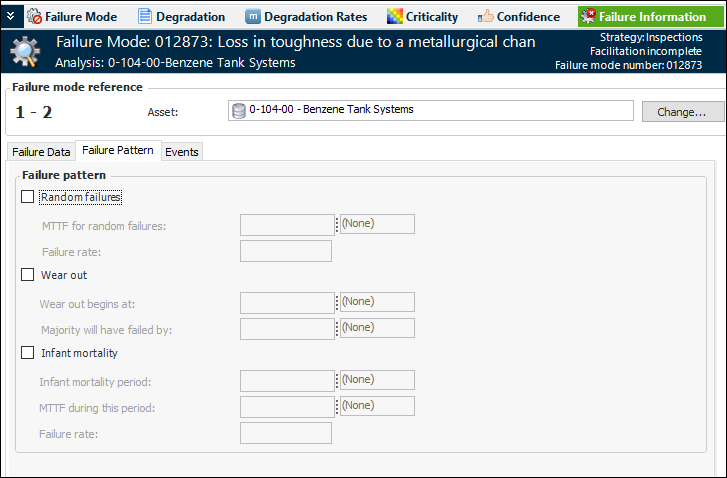
Task: Open Wear out begins at unit dropdown
Action: pos(377,302)
